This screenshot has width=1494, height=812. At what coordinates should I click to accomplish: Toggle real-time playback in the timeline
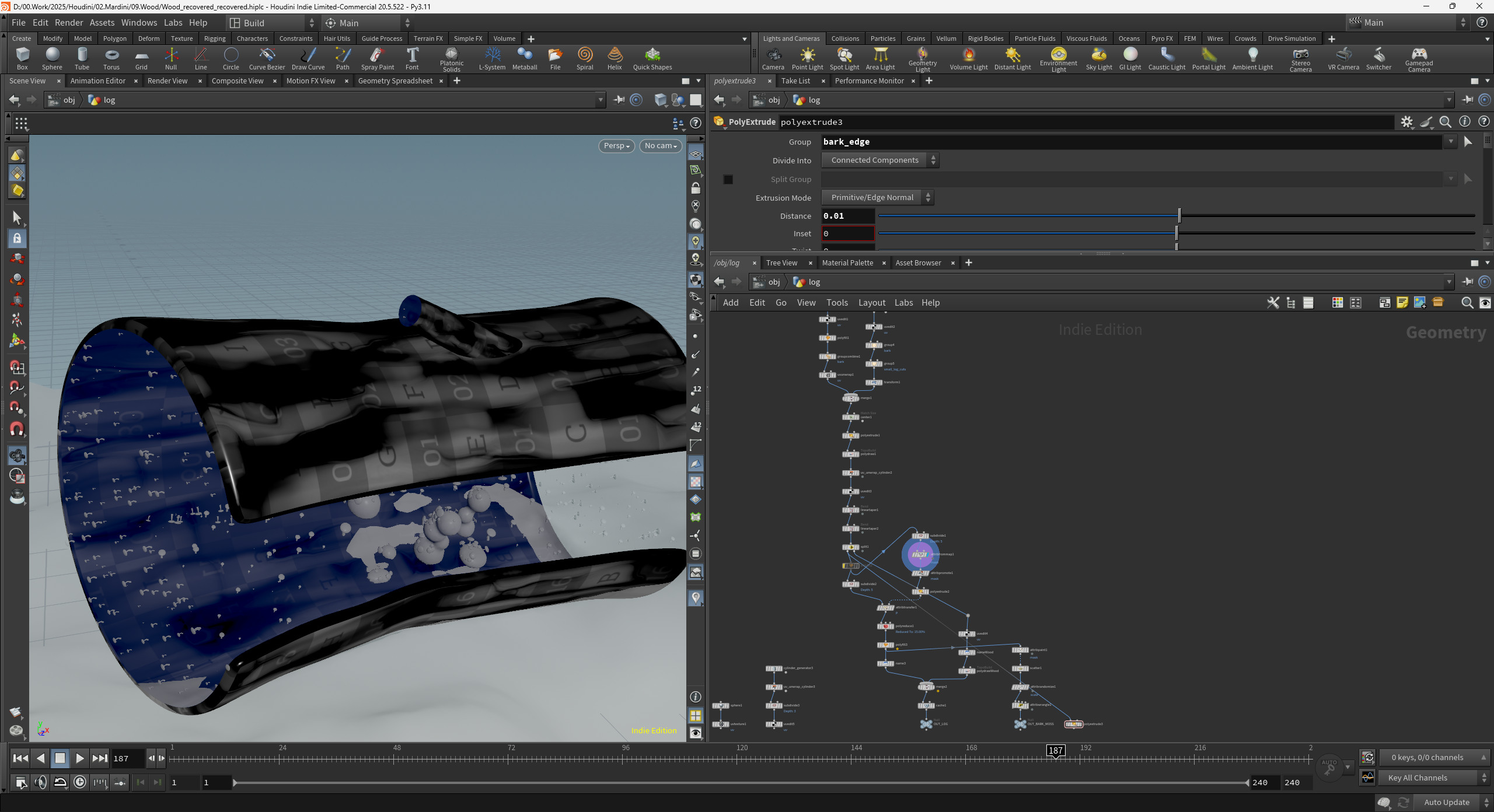[x=80, y=782]
